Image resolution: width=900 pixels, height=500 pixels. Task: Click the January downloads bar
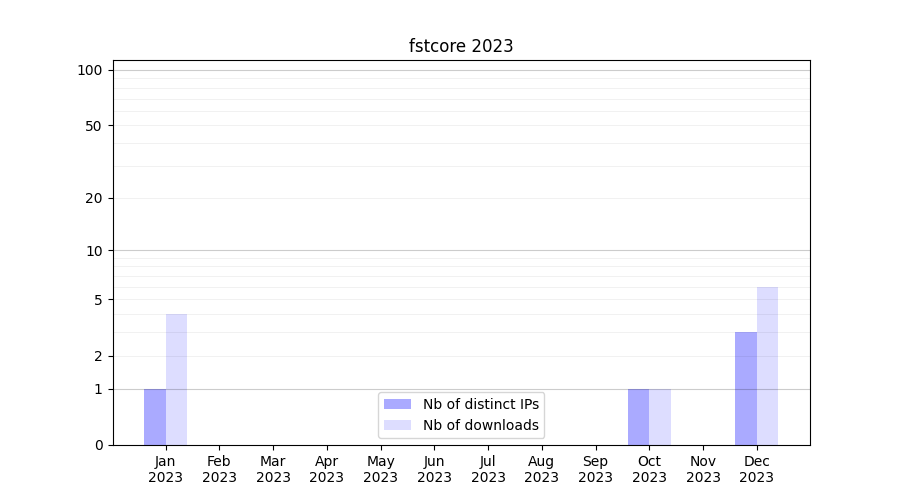pyautogui.click(x=176, y=380)
